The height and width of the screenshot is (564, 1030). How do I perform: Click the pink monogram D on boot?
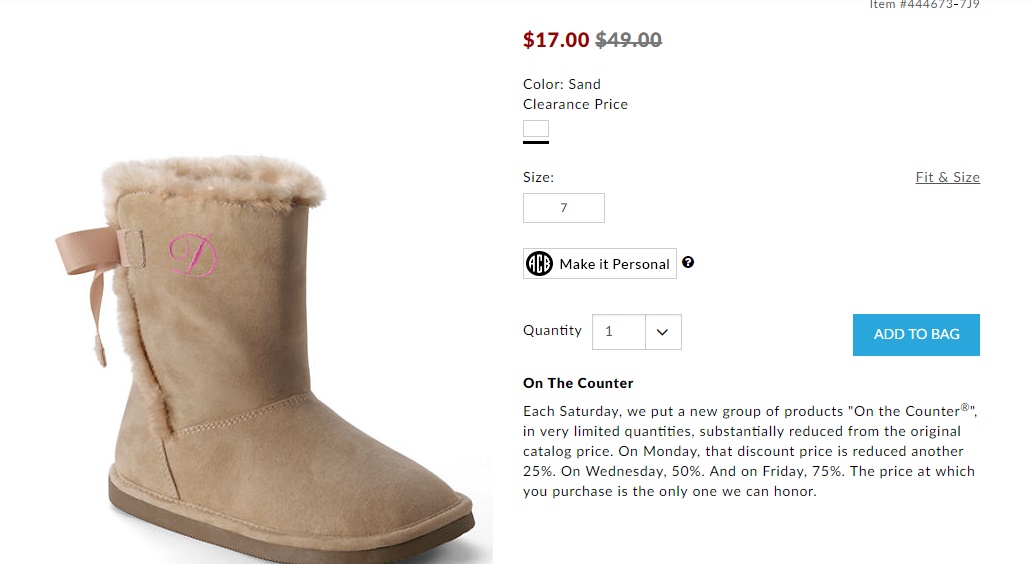(193, 255)
